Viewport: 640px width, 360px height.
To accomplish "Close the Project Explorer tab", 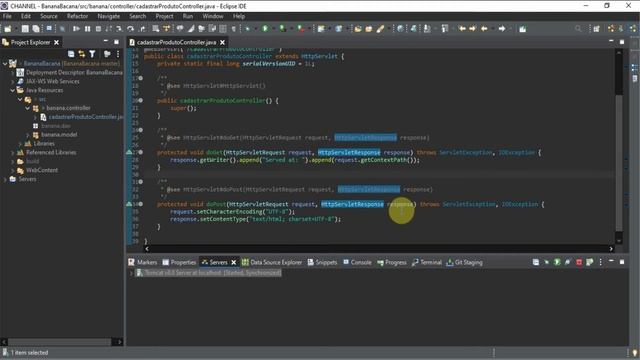I will coord(57,42).
